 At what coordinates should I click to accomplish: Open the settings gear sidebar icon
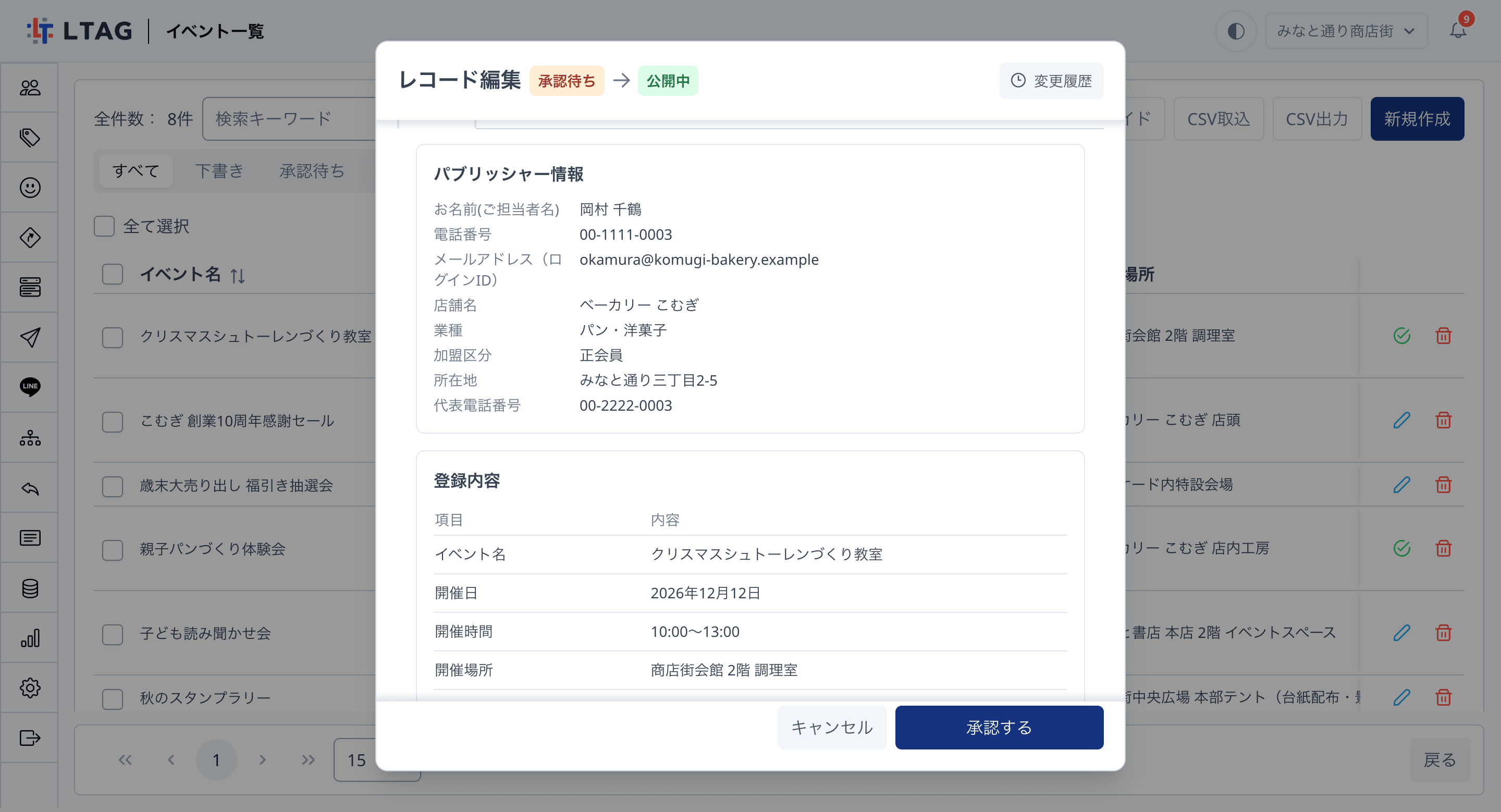[x=30, y=688]
